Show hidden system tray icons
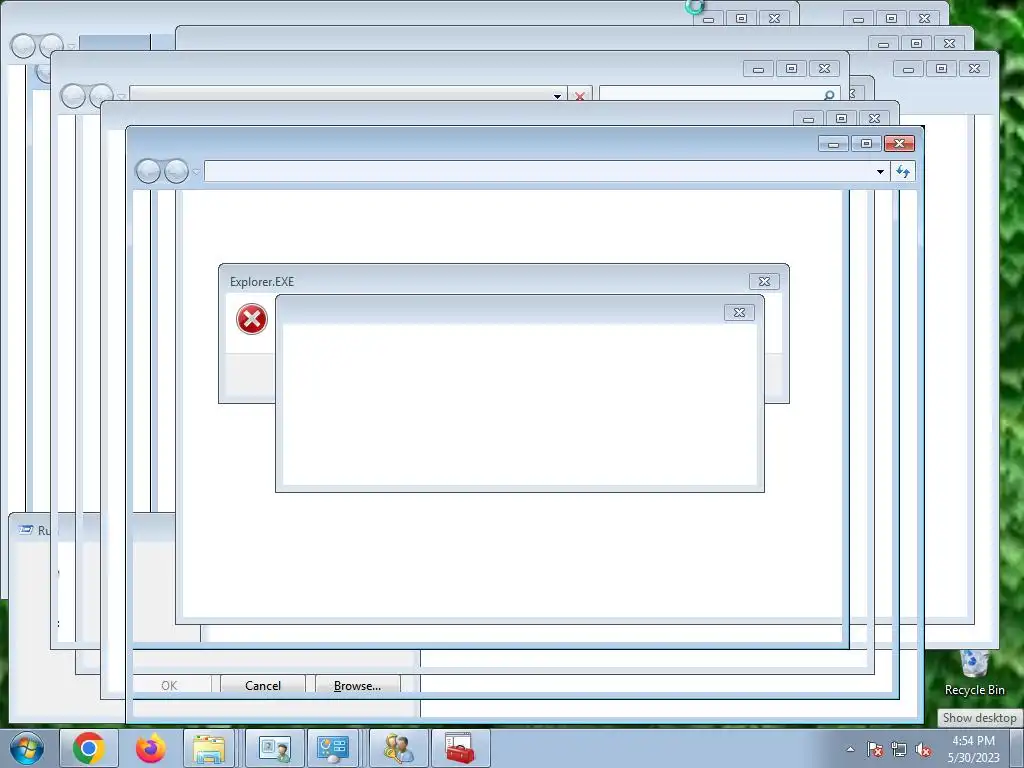 [x=850, y=749]
